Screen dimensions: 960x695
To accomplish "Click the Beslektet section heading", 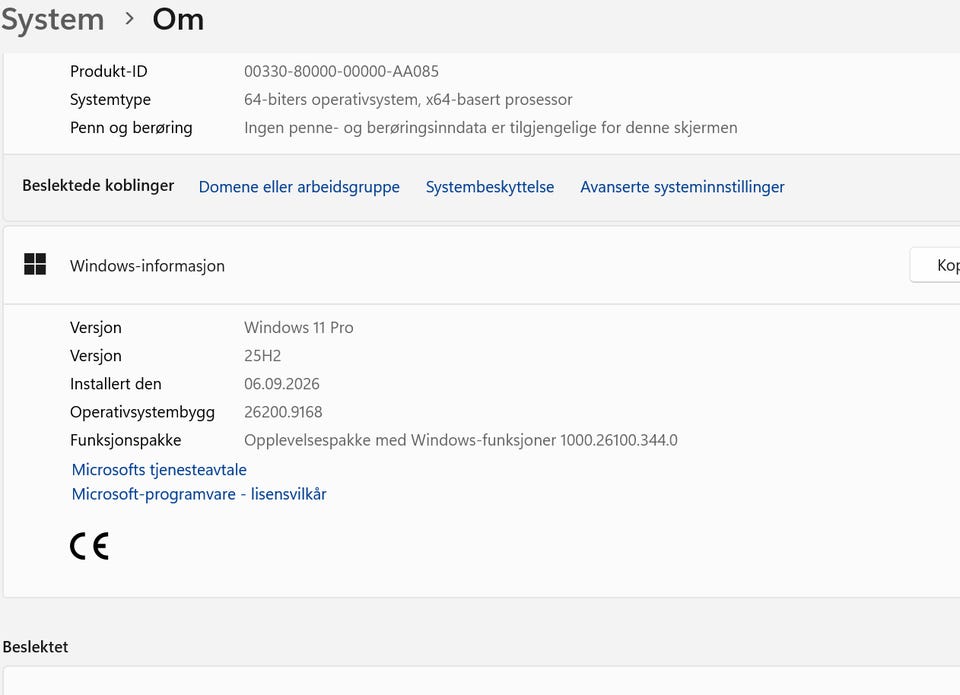I will (x=36, y=647).
